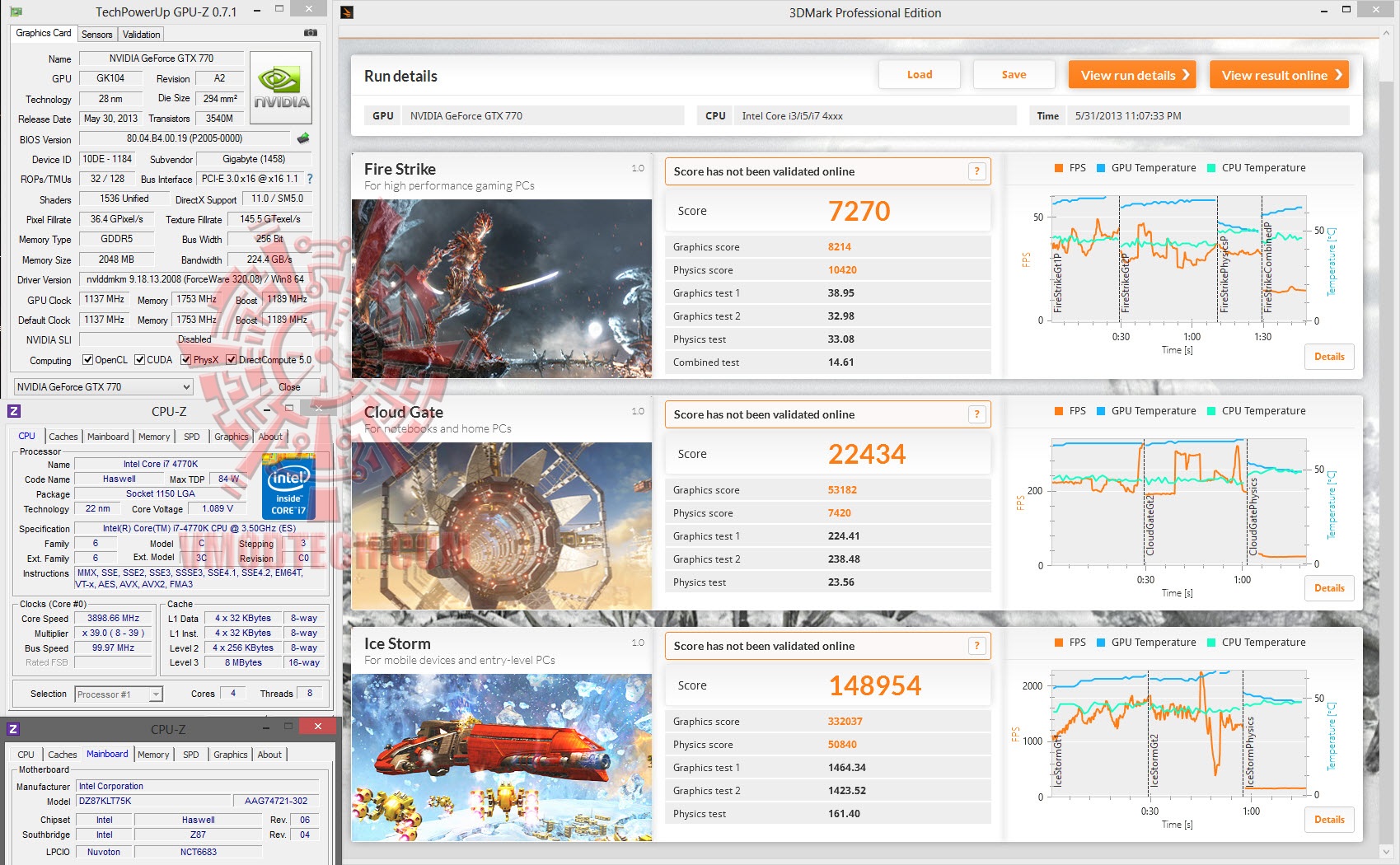
Task: Open Caches tab in the CPU-Z Motherboard window
Action: coord(62,755)
